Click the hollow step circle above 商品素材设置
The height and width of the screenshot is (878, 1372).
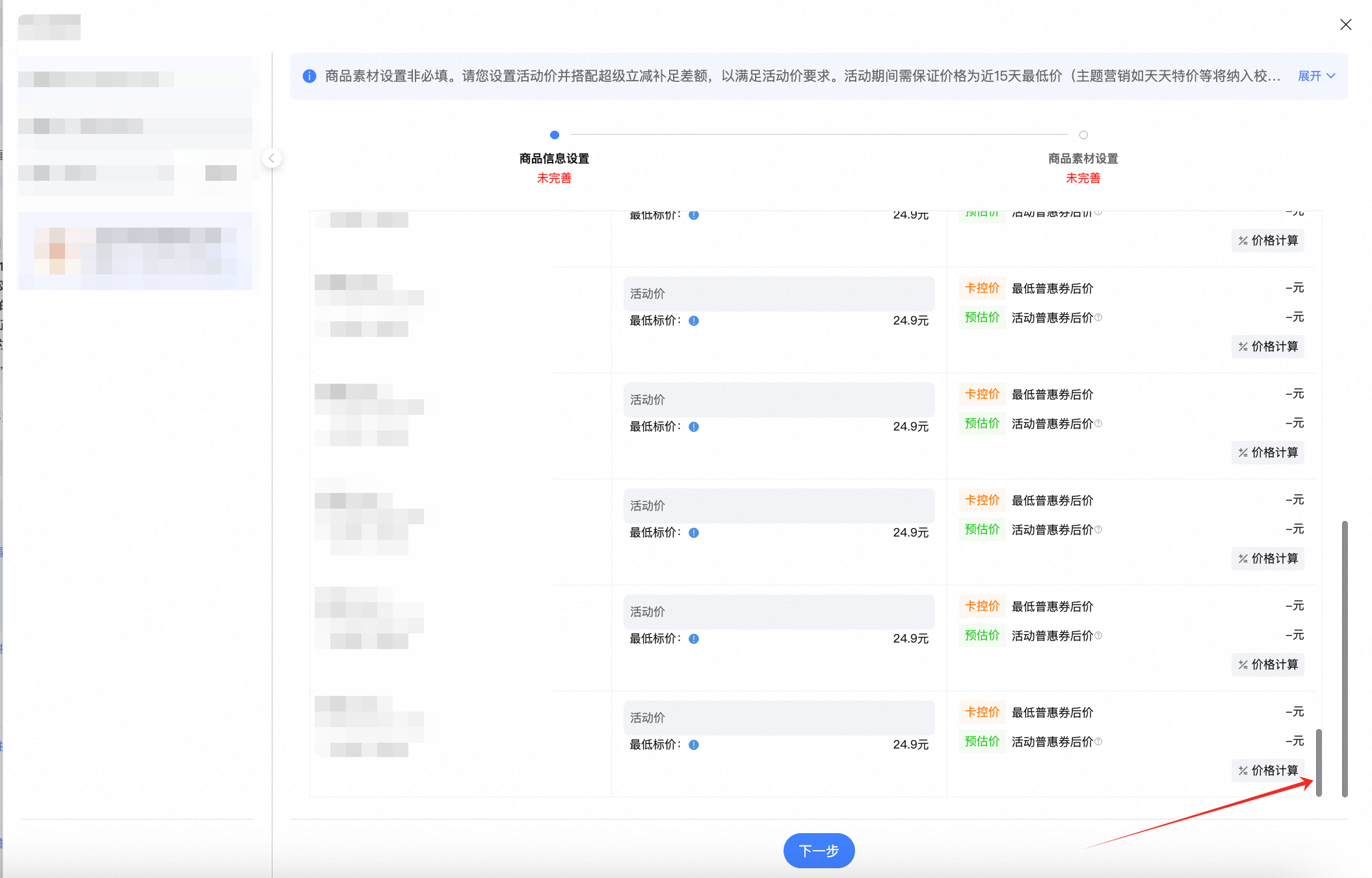[x=1083, y=135]
